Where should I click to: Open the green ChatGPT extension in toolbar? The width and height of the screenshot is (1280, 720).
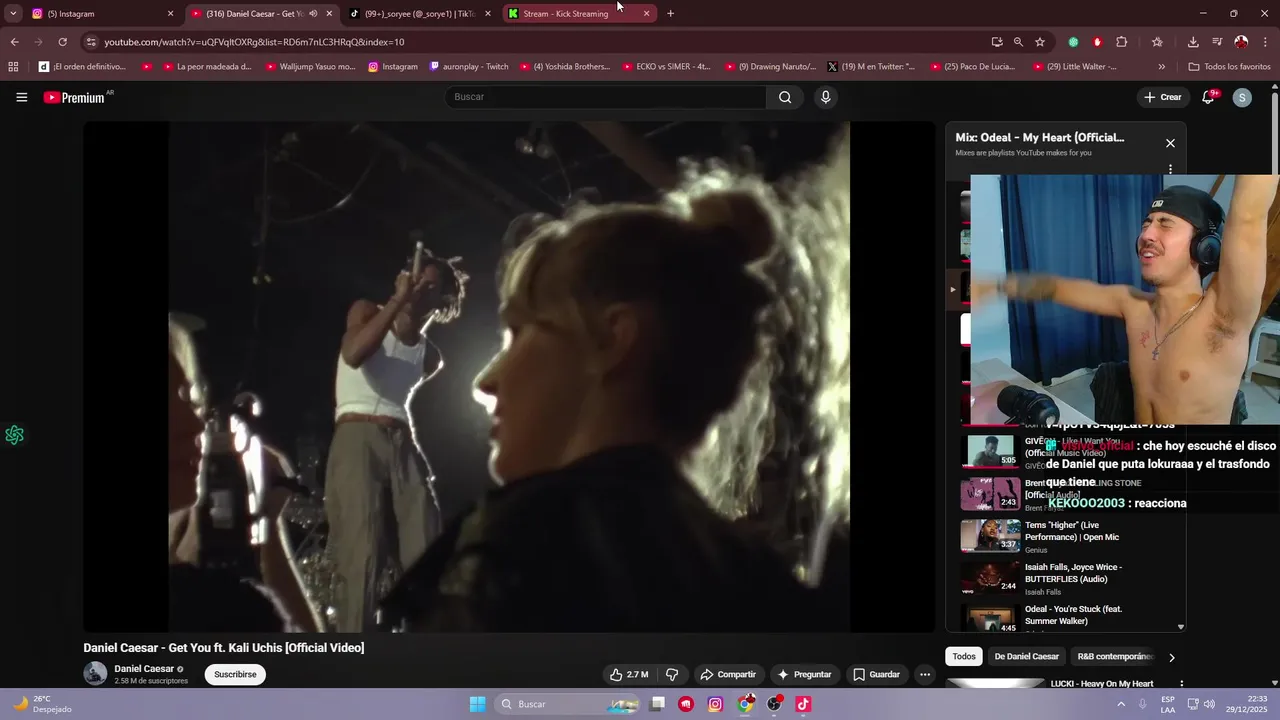[1073, 42]
